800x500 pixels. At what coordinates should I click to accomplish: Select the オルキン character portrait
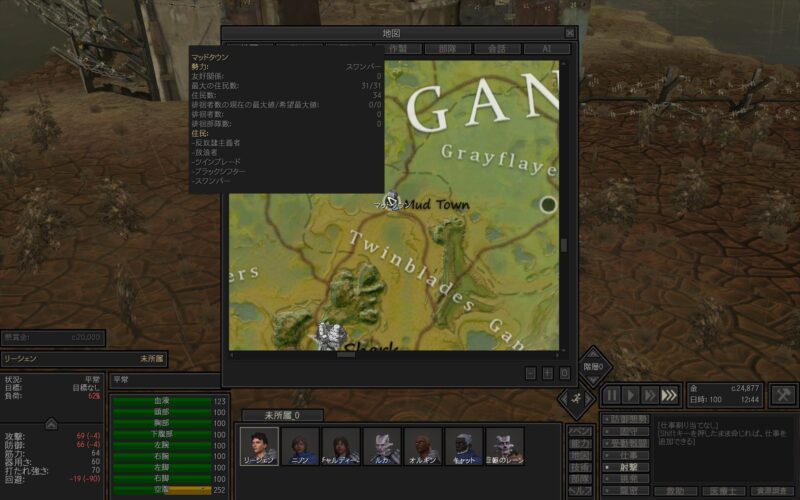(x=422, y=446)
